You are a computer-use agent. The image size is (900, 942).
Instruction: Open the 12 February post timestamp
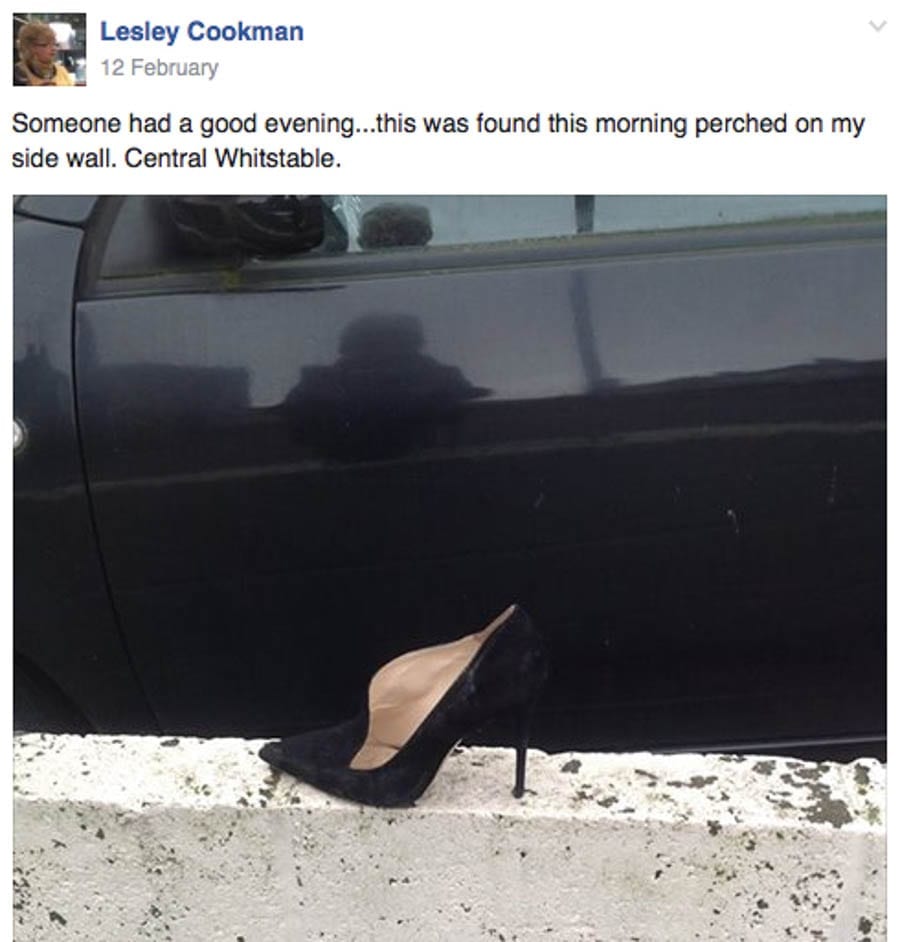click(159, 67)
